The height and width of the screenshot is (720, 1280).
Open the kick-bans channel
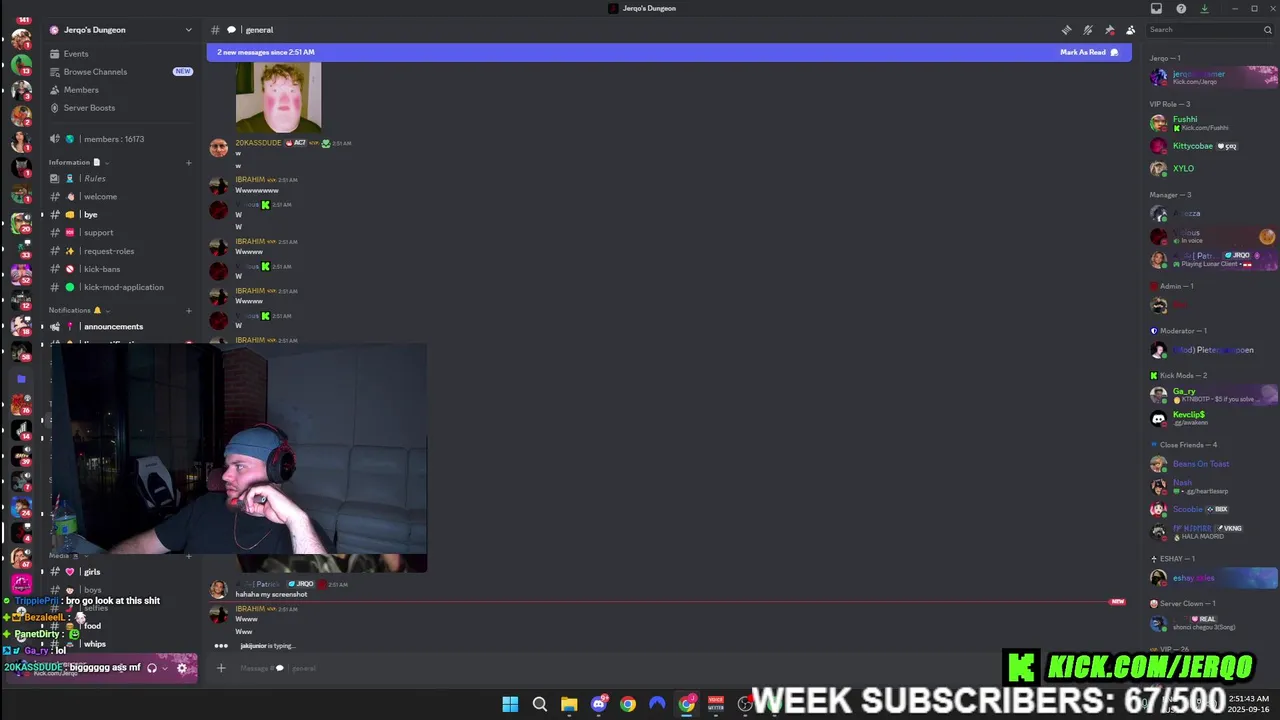pos(121,269)
